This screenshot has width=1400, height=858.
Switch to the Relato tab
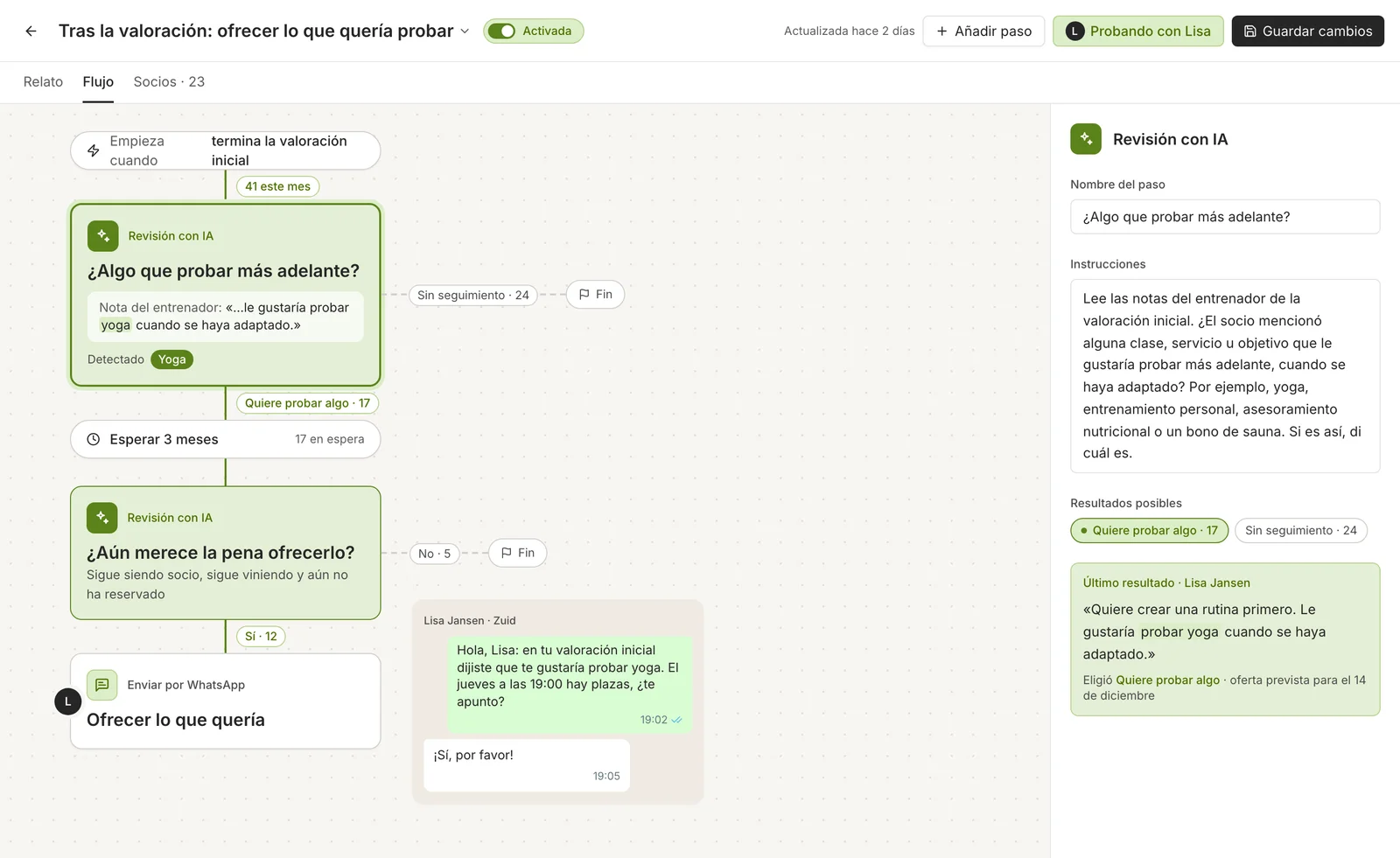[43, 81]
